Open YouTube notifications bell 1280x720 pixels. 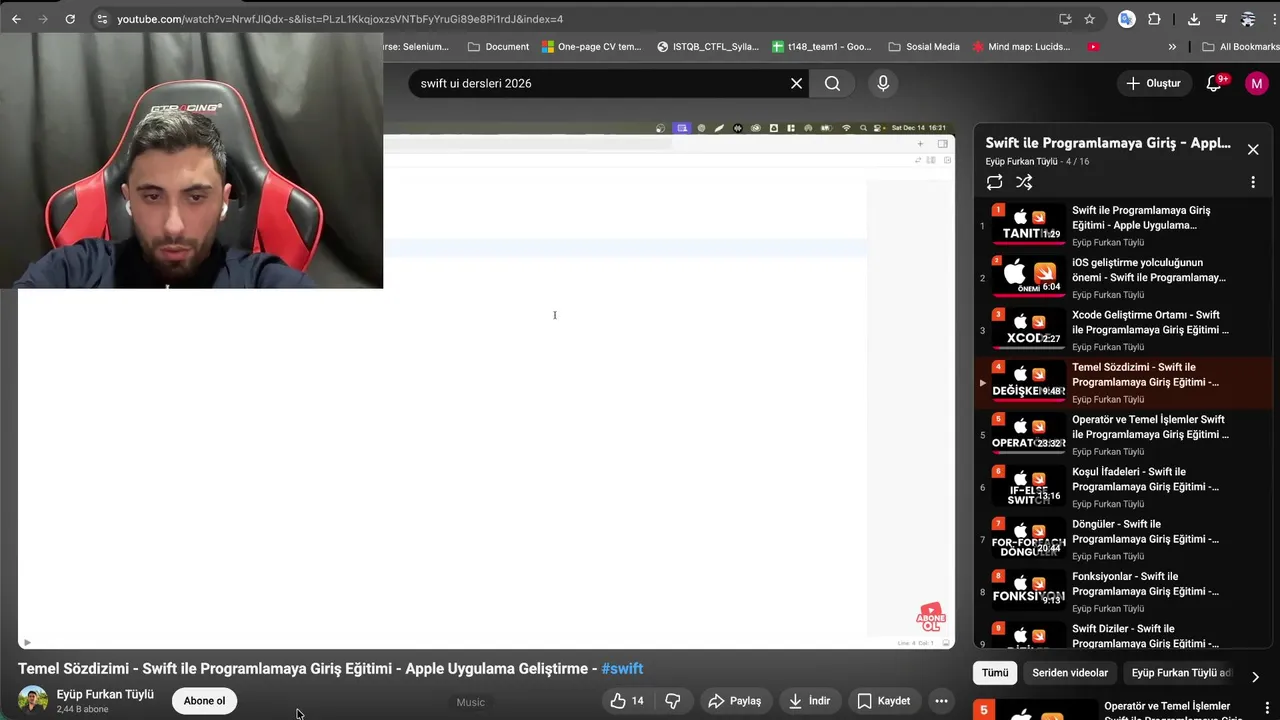1214,84
